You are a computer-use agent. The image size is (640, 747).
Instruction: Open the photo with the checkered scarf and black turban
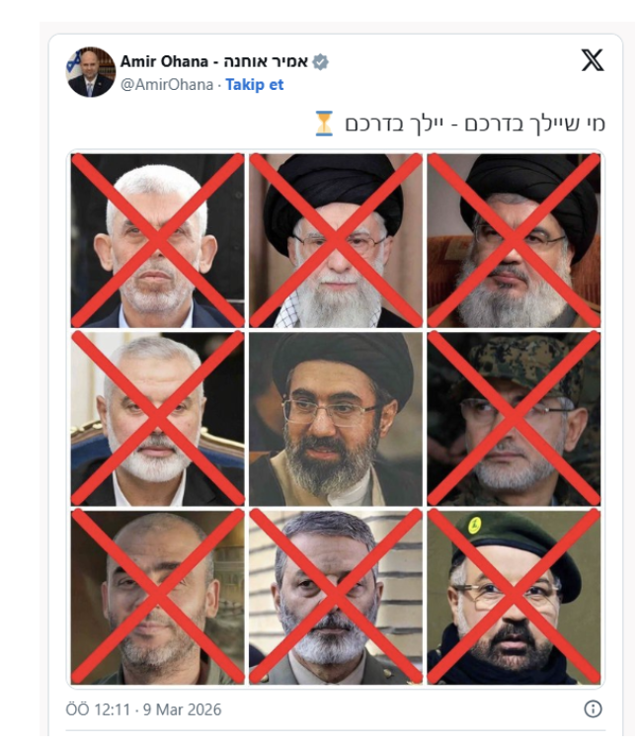click(x=335, y=240)
